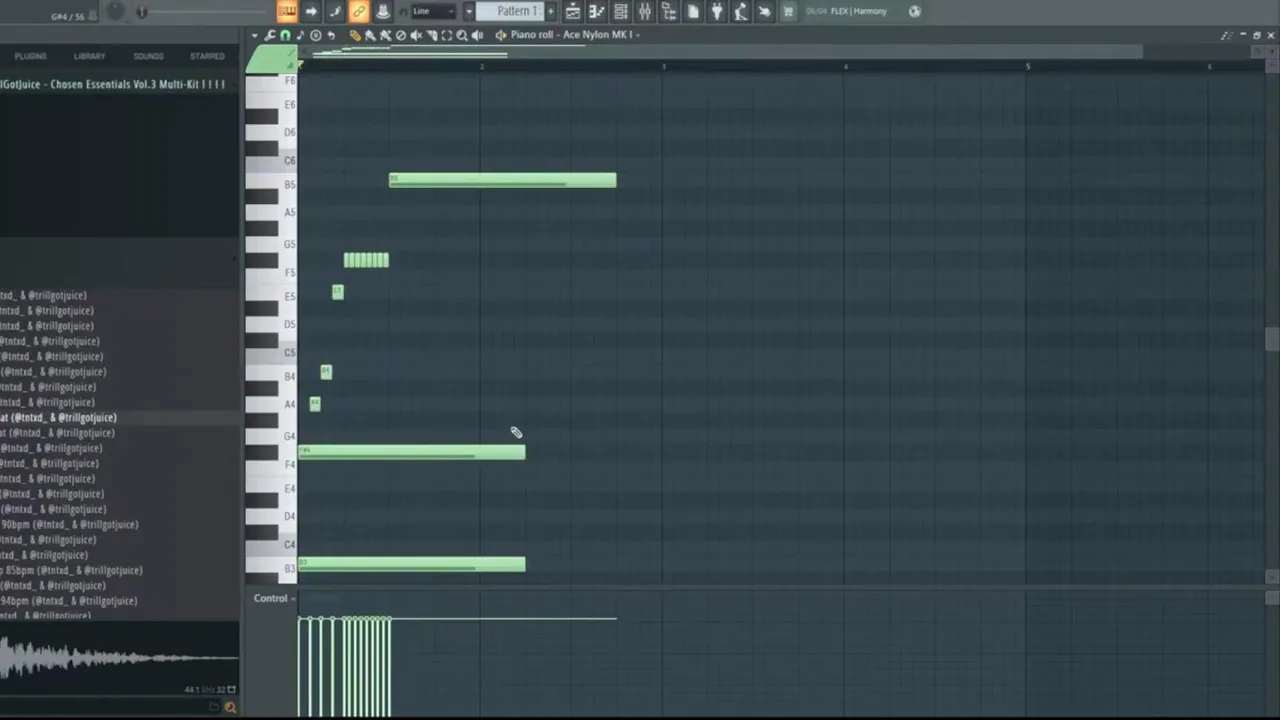The height and width of the screenshot is (720, 1280).
Task: Open the pattern options arrow left of Pattern 1
Action: click(x=468, y=11)
